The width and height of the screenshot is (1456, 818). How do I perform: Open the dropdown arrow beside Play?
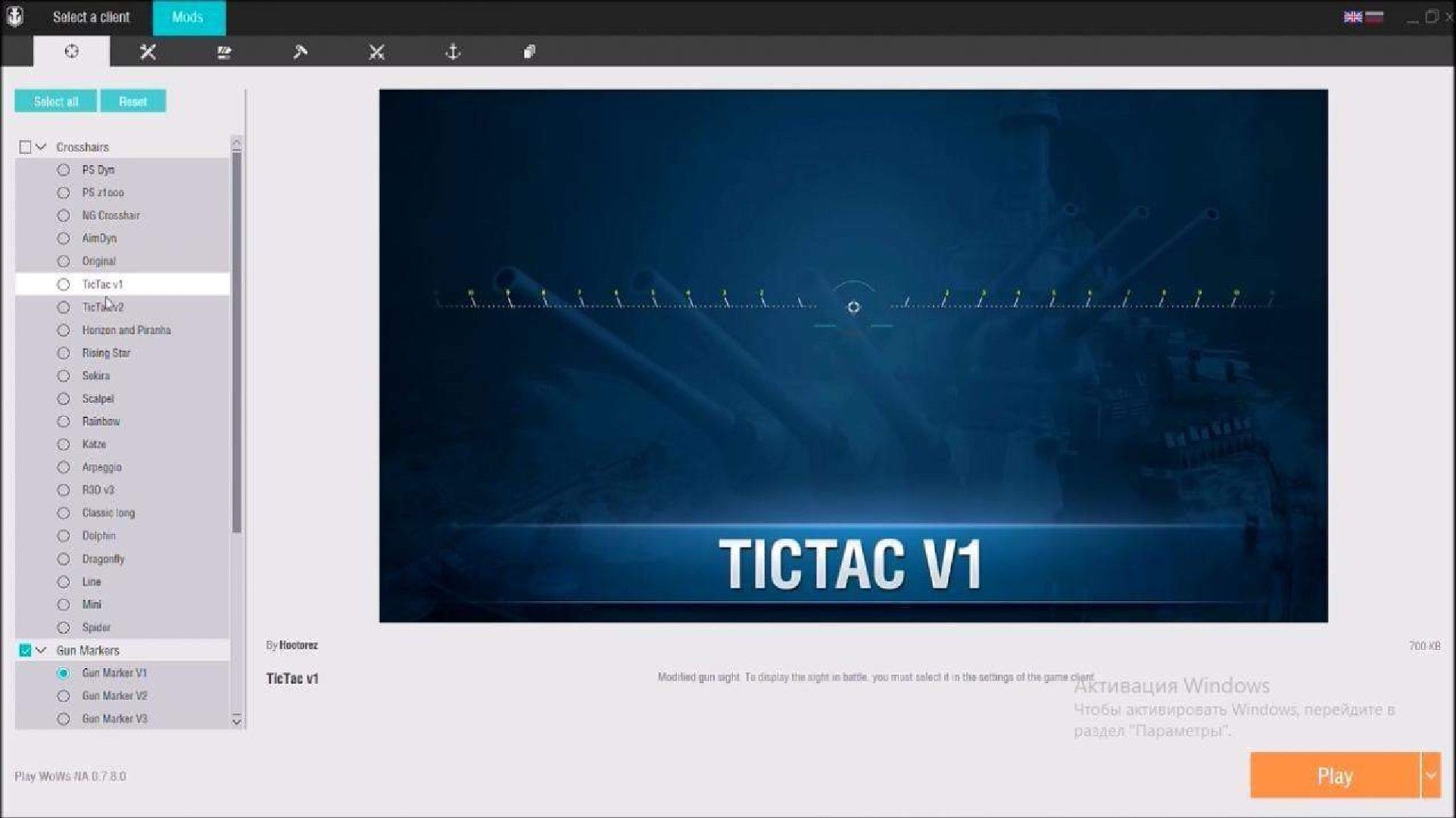(x=1431, y=776)
